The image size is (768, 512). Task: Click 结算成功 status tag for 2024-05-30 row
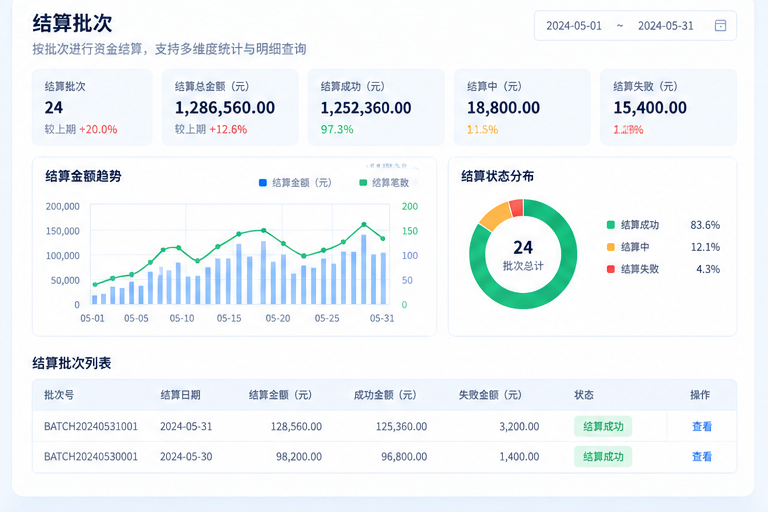pos(603,457)
